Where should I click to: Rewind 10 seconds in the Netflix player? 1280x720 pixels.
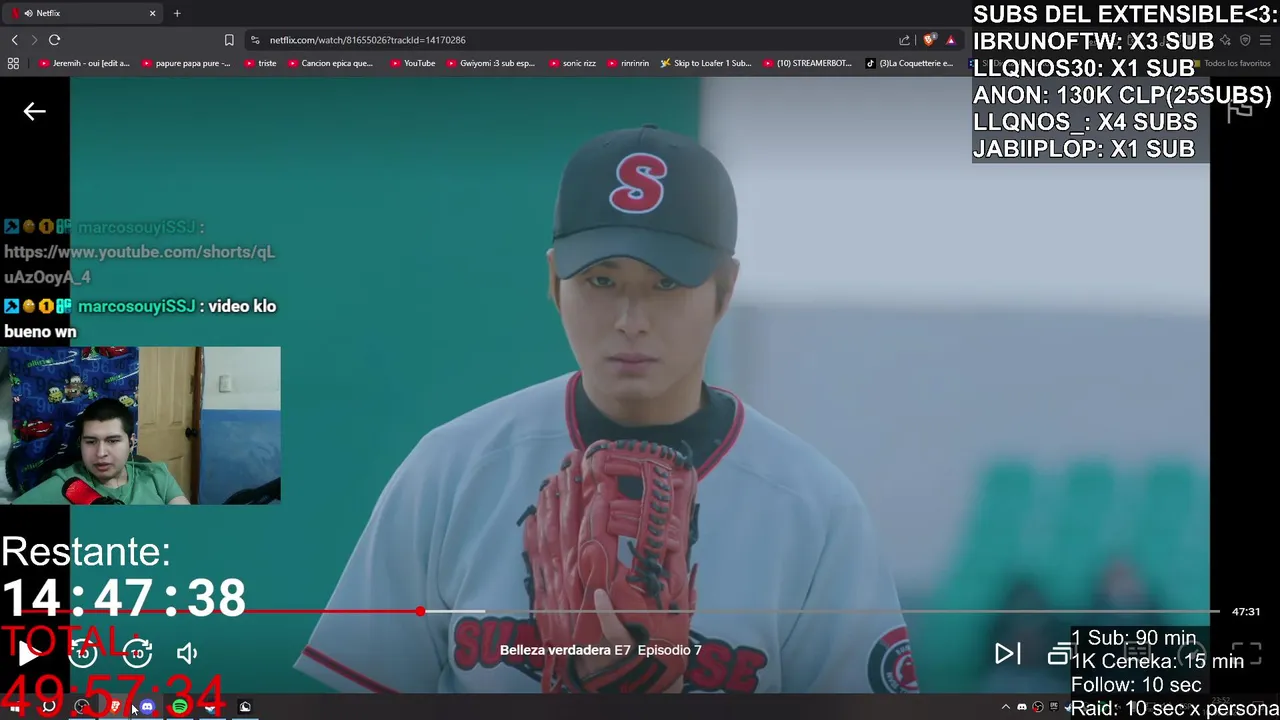coord(83,654)
